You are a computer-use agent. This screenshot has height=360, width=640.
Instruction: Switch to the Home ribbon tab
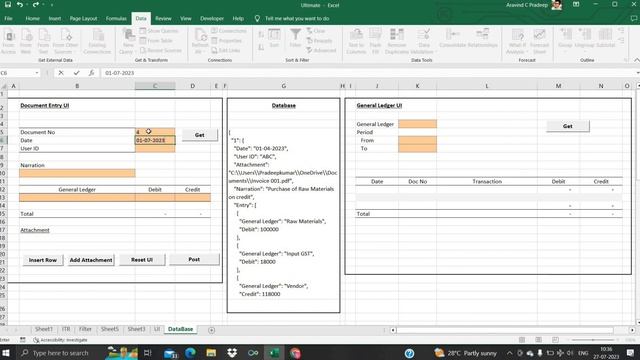pyautogui.click(x=32, y=18)
